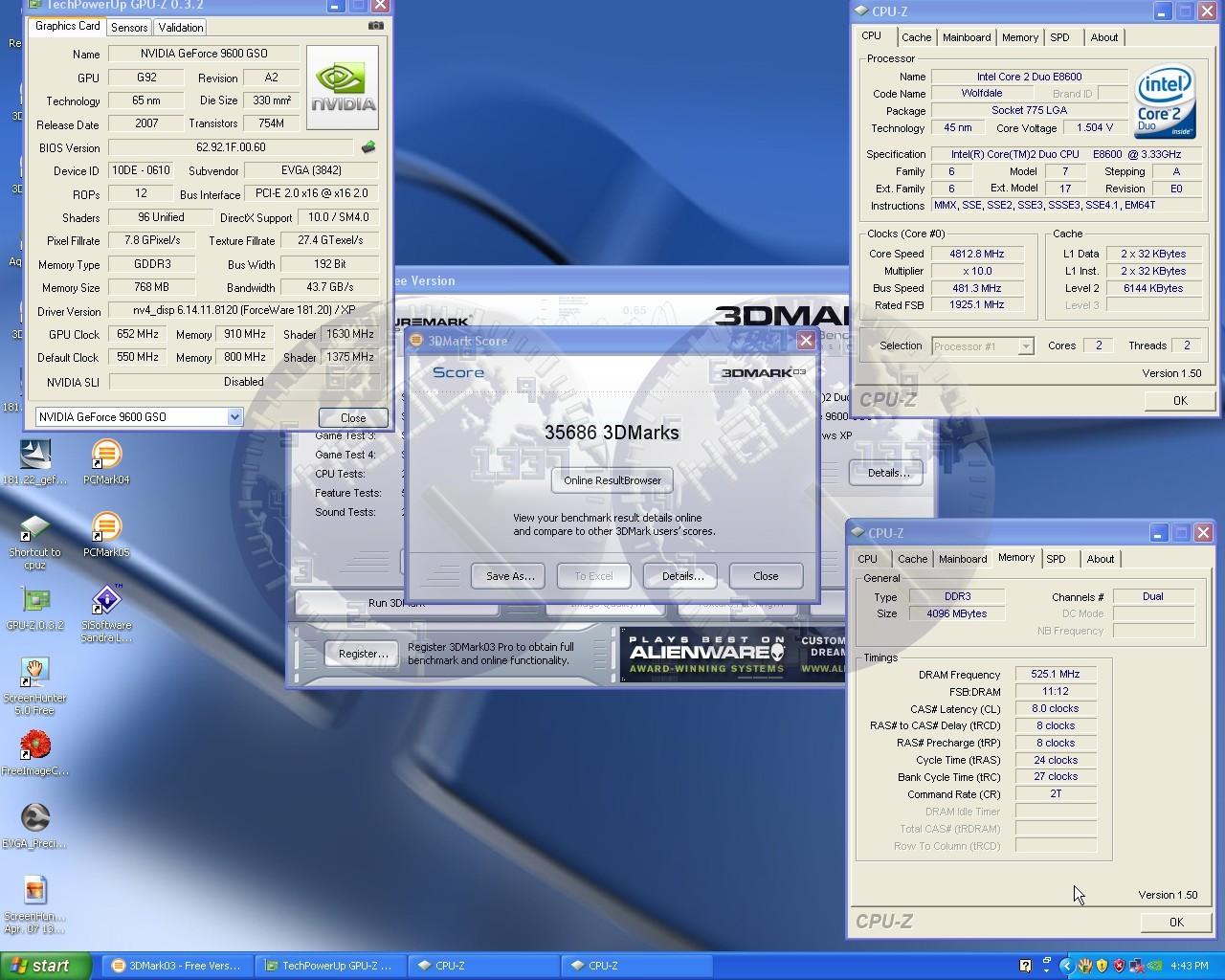Open the Mainboard tab in bottom CPU-Z
This screenshot has height=980, width=1225.
click(963, 559)
